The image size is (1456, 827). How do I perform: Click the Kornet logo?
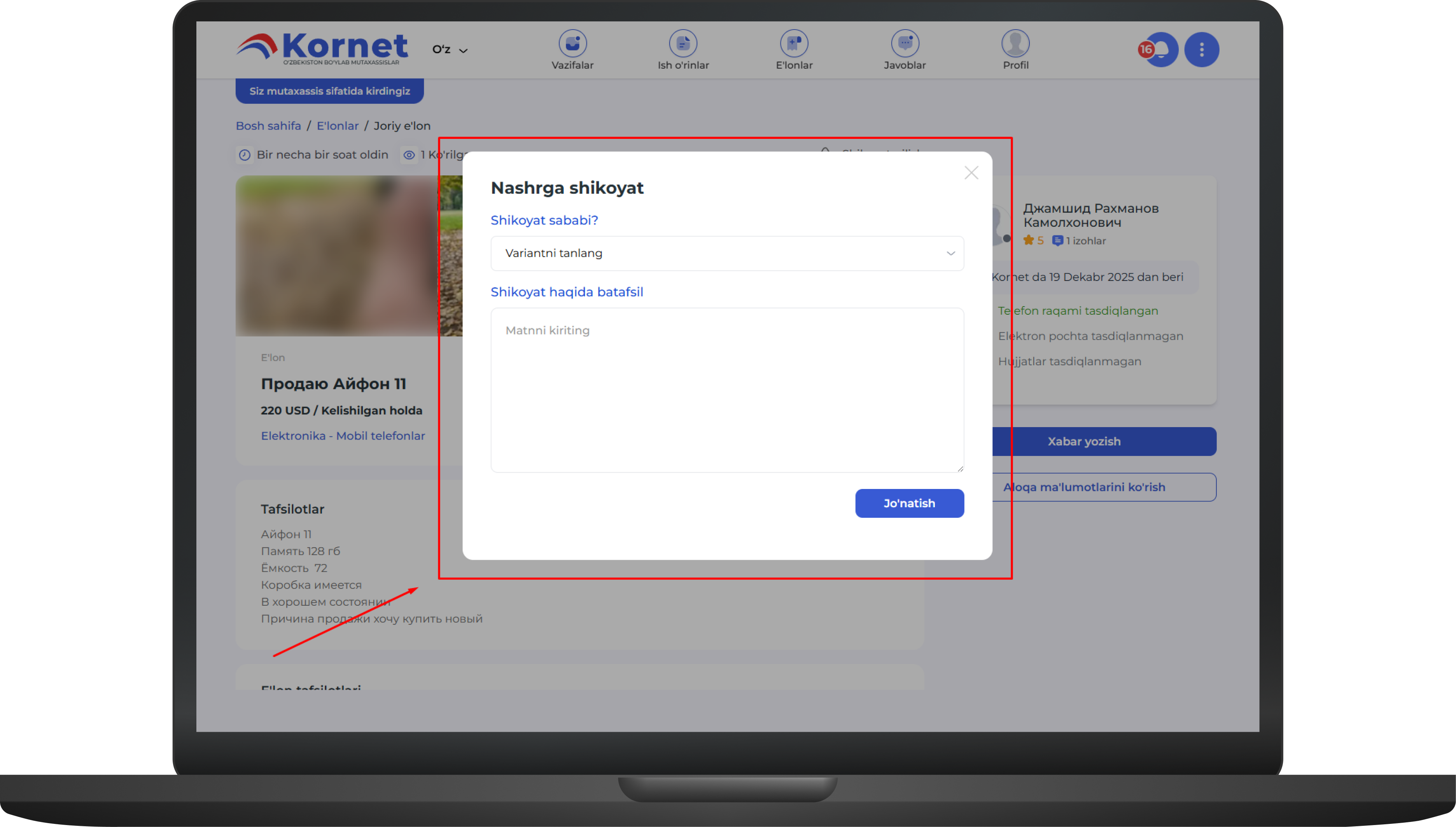pyautogui.click(x=322, y=49)
